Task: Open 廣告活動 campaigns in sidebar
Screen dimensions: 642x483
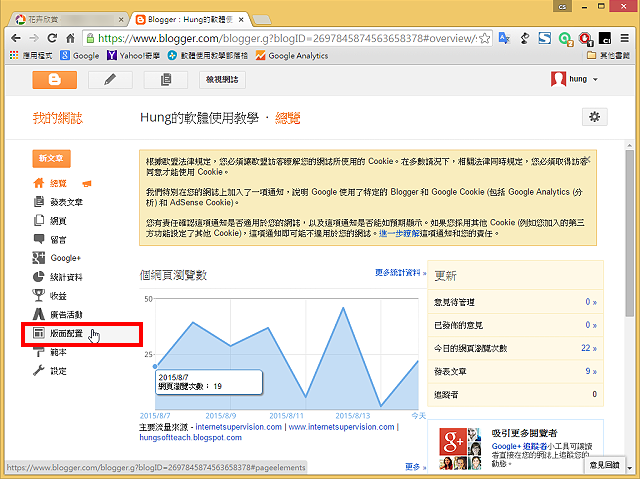Action: [x=66, y=315]
